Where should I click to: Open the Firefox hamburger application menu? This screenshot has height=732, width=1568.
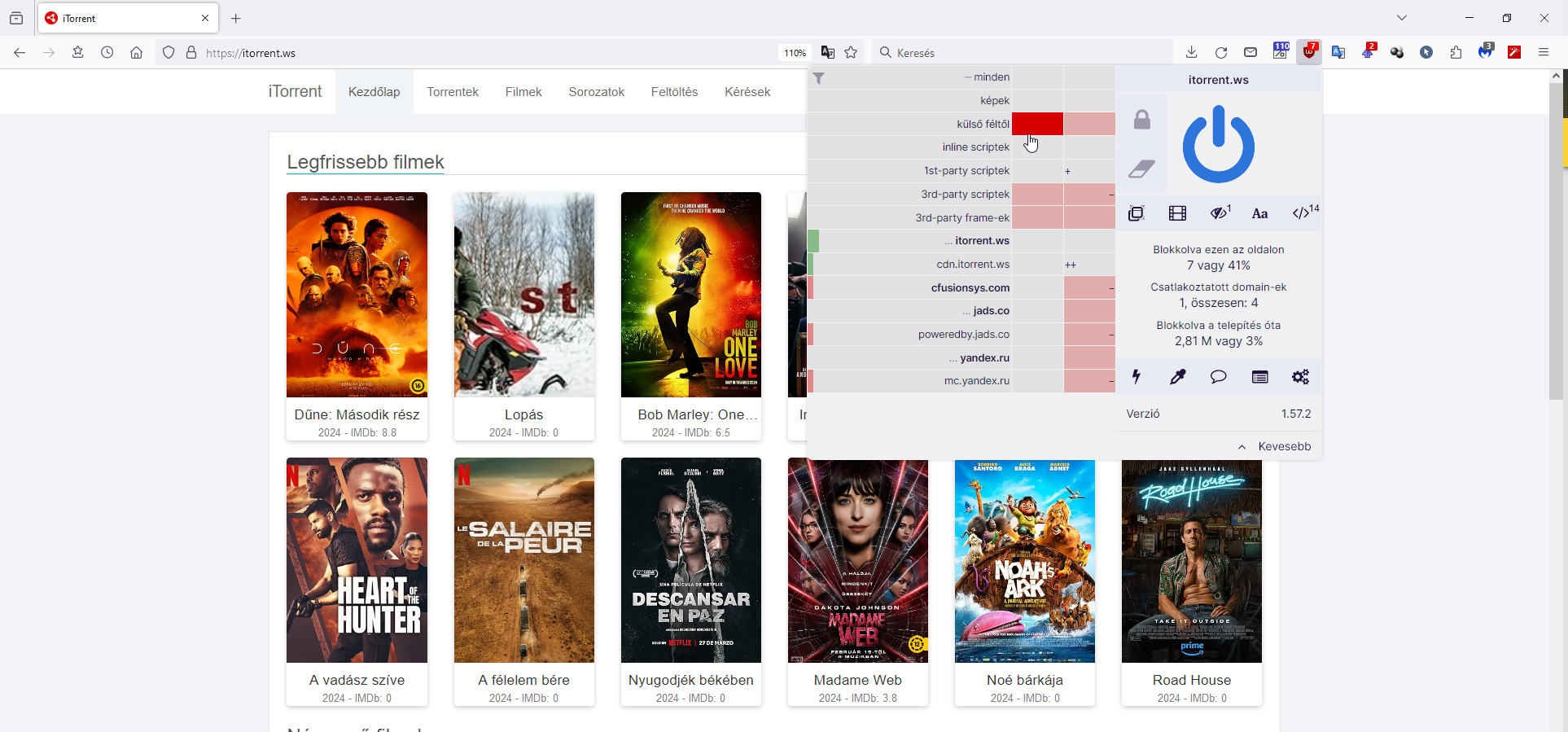[1544, 52]
